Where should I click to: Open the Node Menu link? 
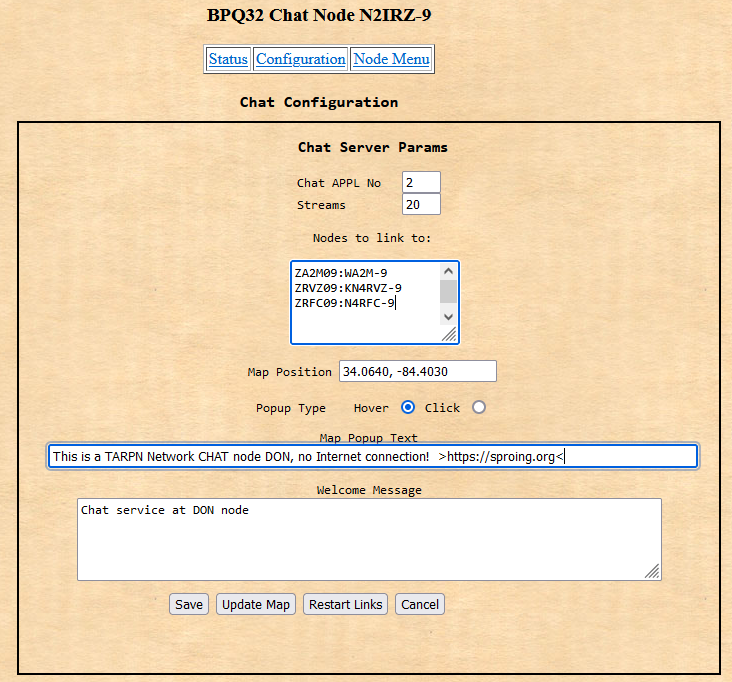(x=391, y=59)
